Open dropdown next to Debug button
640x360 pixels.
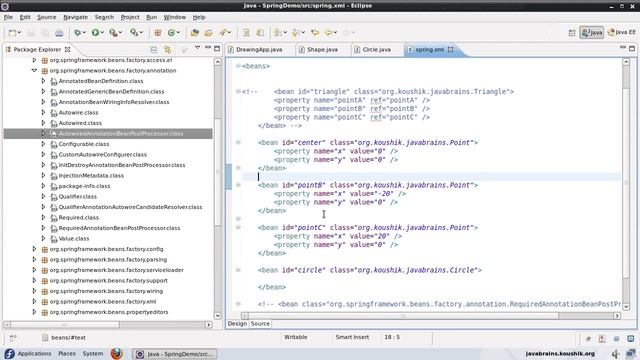pyautogui.click(x=84, y=33)
